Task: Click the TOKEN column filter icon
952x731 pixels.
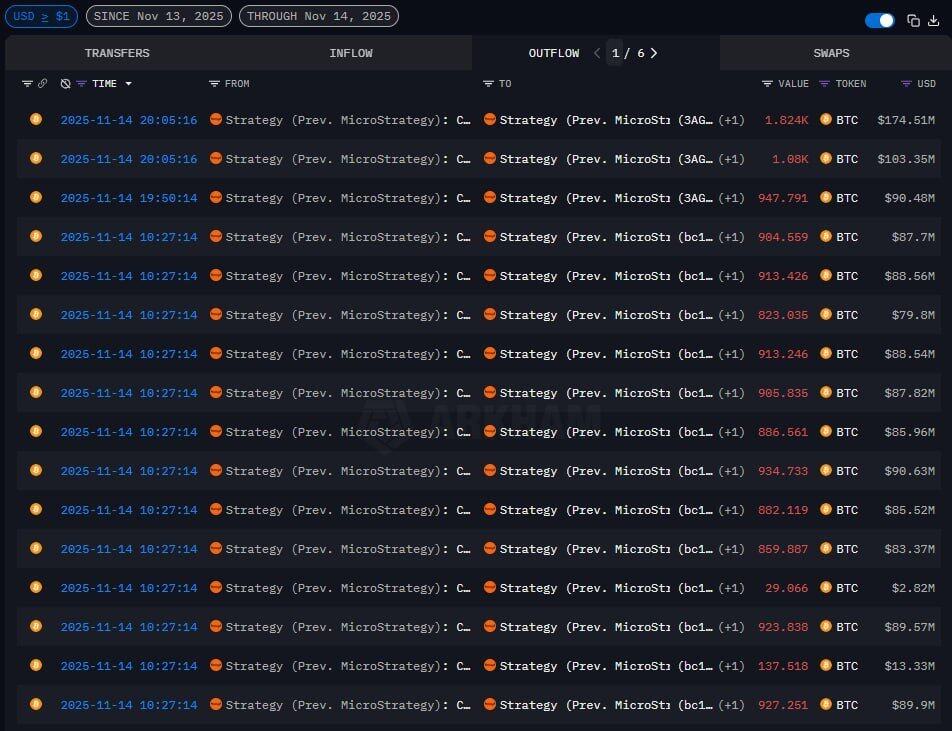Action: [x=825, y=84]
